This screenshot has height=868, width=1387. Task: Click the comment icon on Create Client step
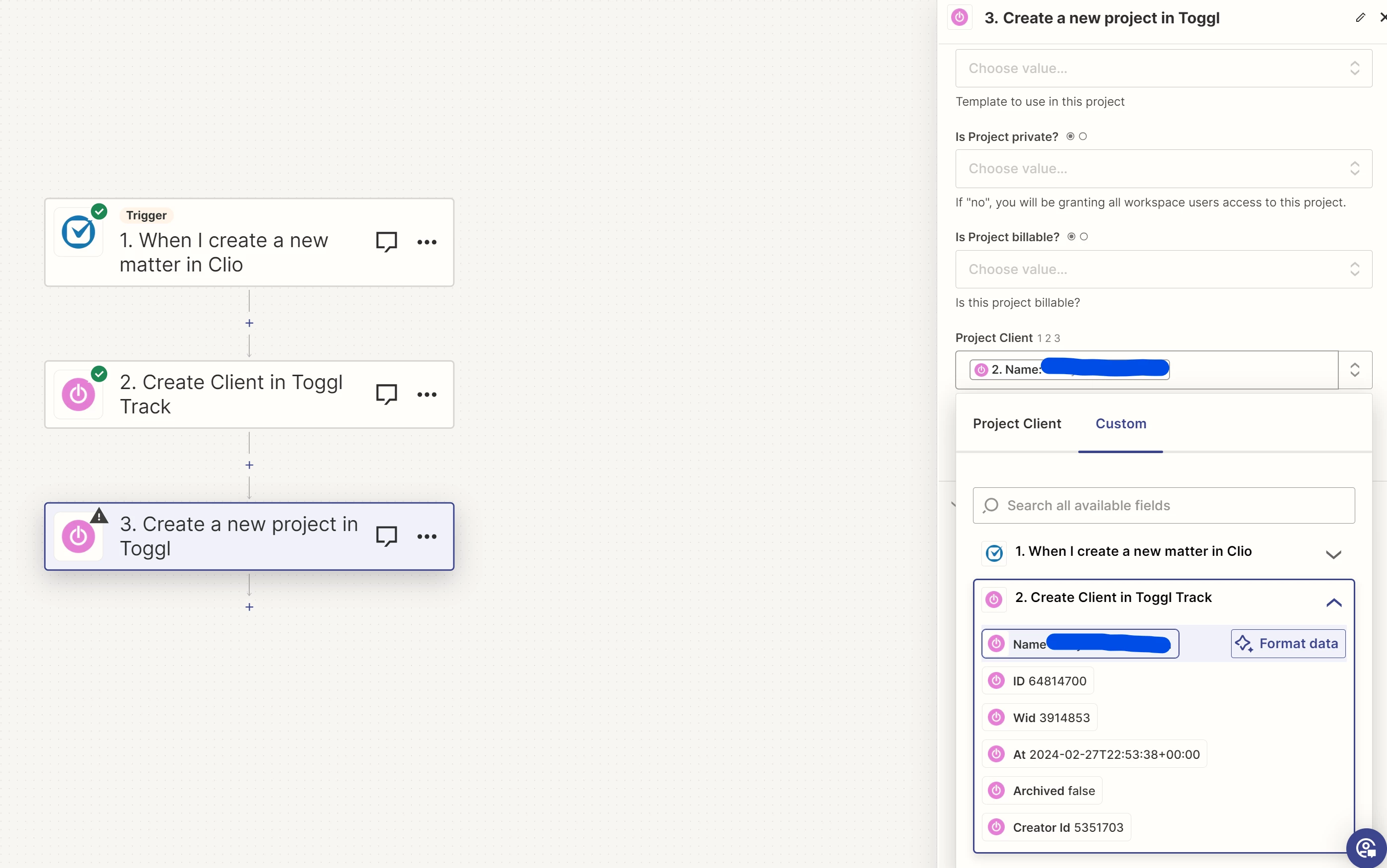[386, 395]
